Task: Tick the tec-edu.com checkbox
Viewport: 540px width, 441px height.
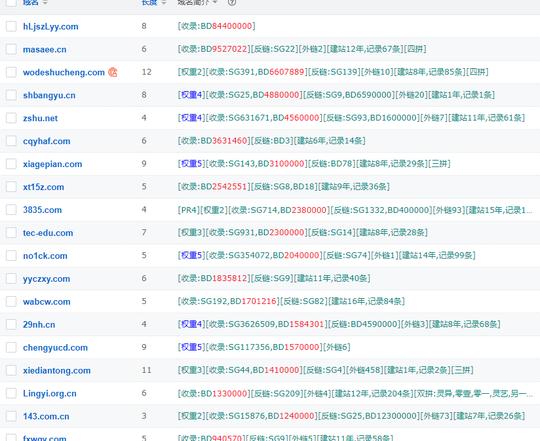Action: tap(11, 233)
